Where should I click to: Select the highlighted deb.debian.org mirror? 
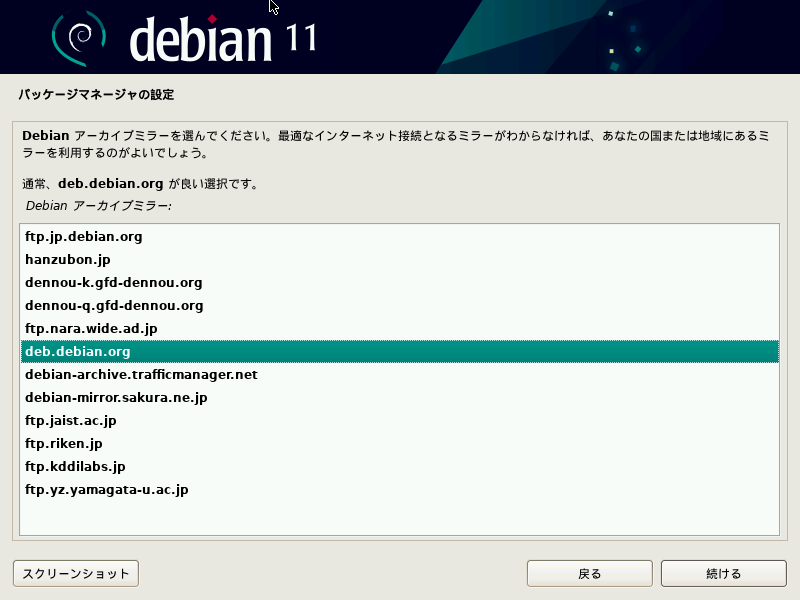(x=399, y=352)
